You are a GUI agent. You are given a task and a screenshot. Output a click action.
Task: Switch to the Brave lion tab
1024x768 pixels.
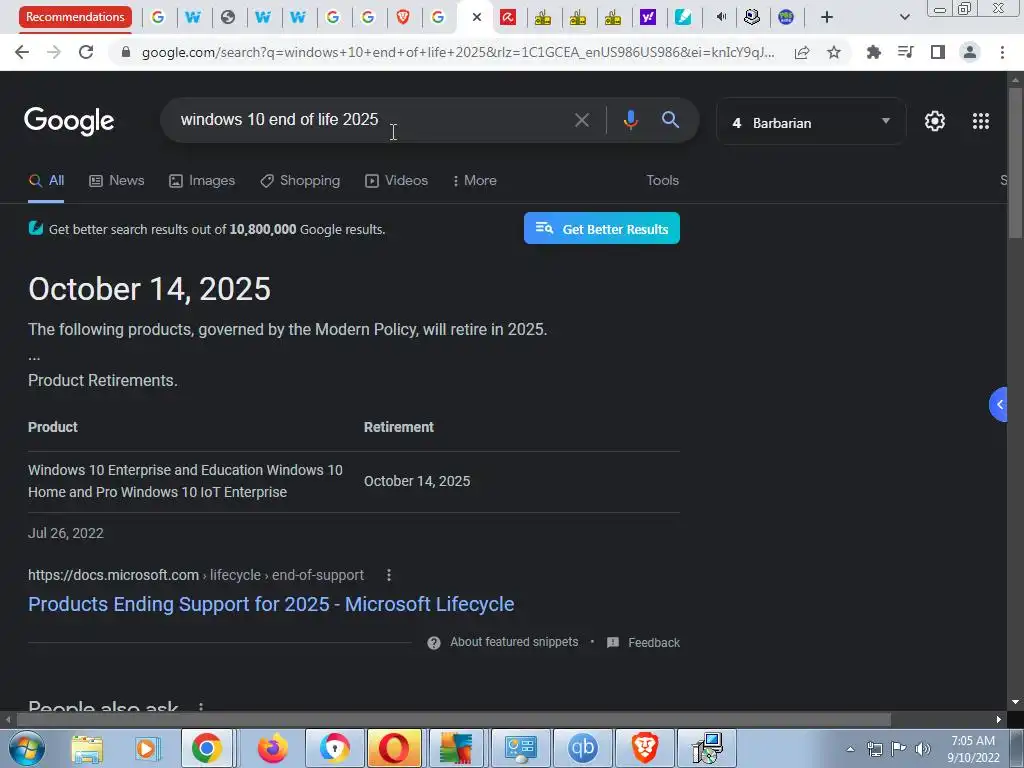point(403,17)
